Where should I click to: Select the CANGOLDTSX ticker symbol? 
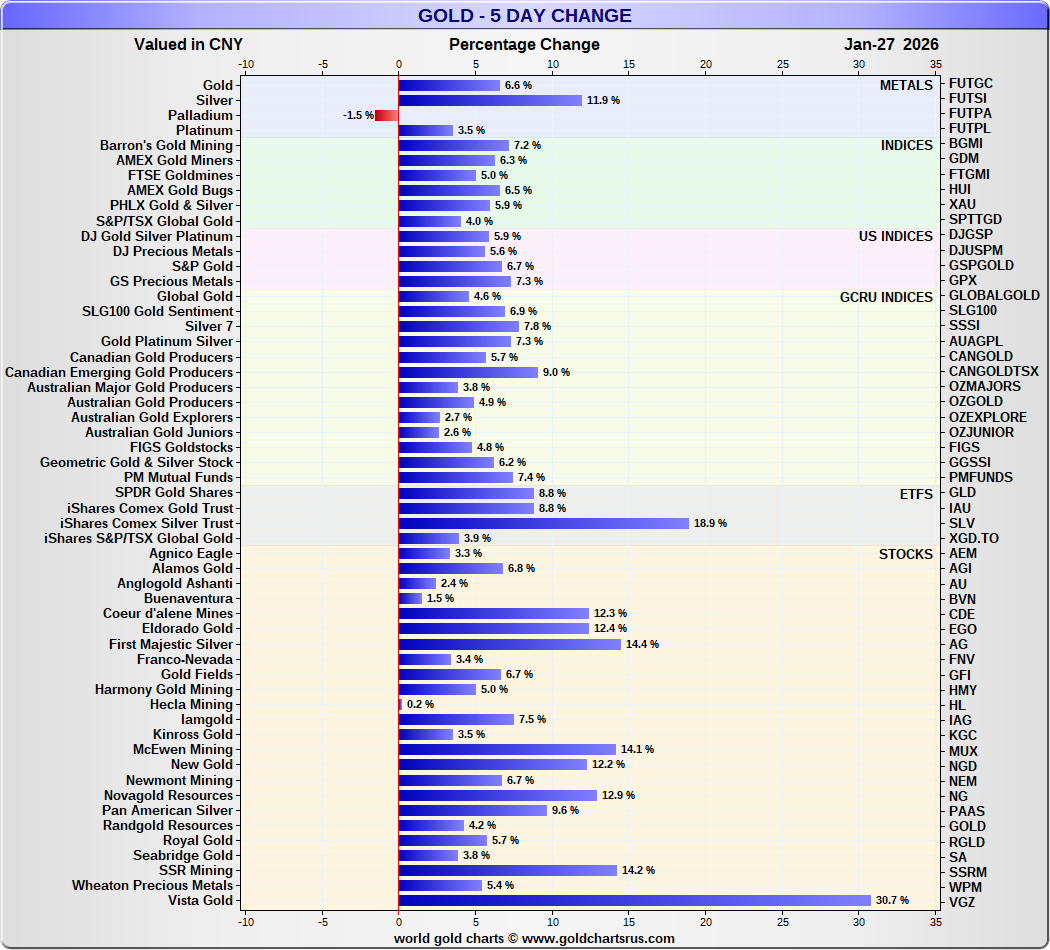tap(993, 372)
